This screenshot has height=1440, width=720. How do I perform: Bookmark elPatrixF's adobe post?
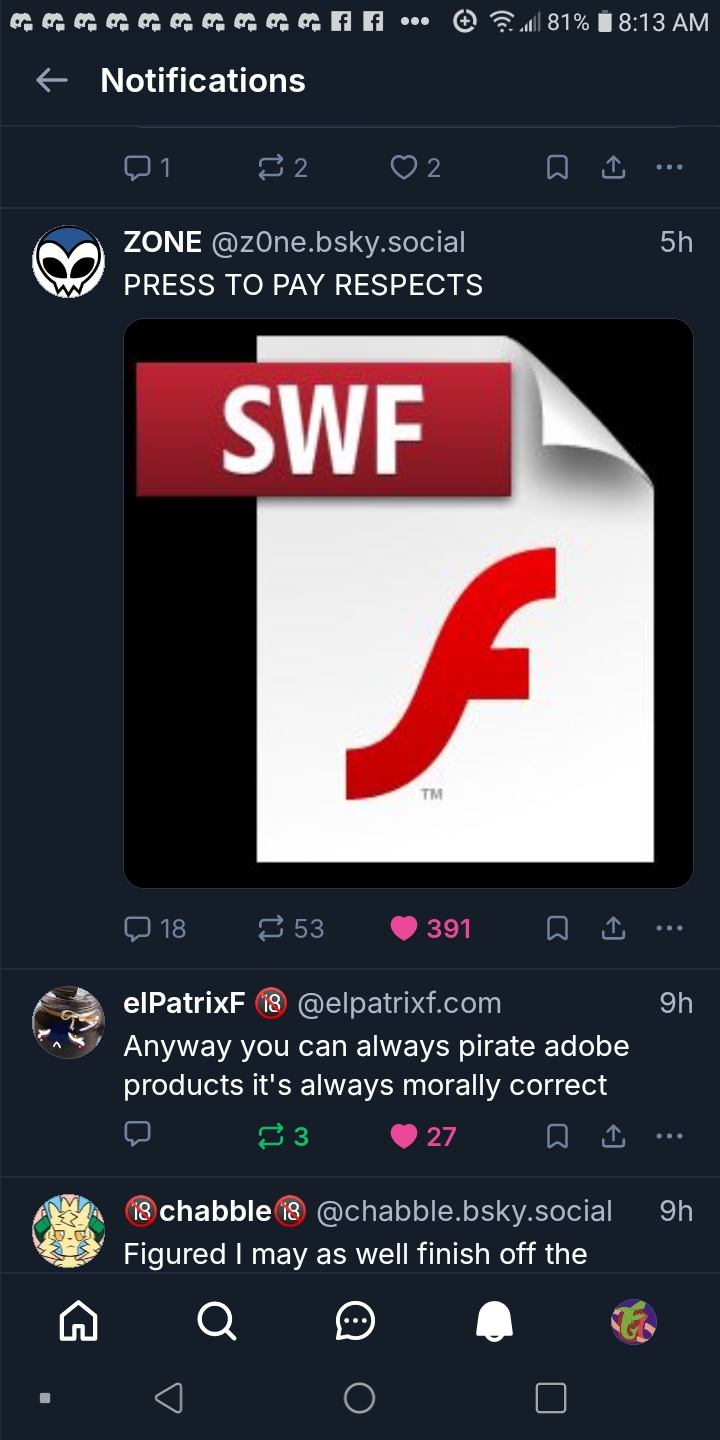558,1136
